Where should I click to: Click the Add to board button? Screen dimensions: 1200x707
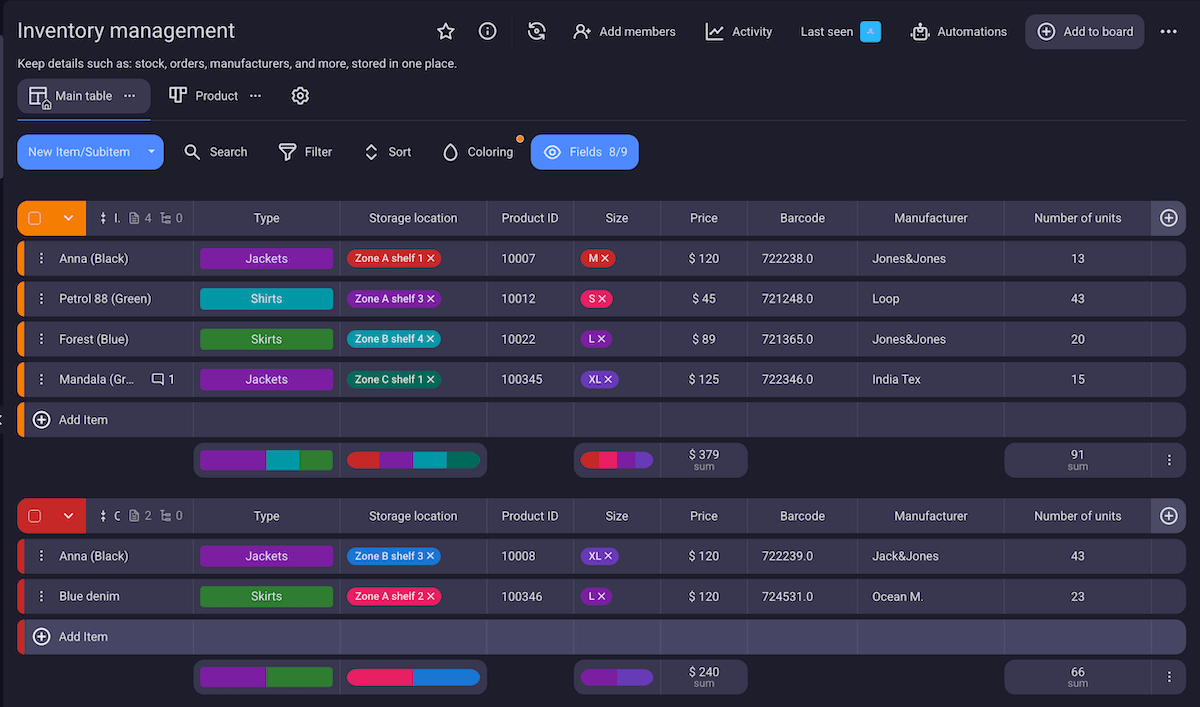pyautogui.click(x=1084, y=31)
